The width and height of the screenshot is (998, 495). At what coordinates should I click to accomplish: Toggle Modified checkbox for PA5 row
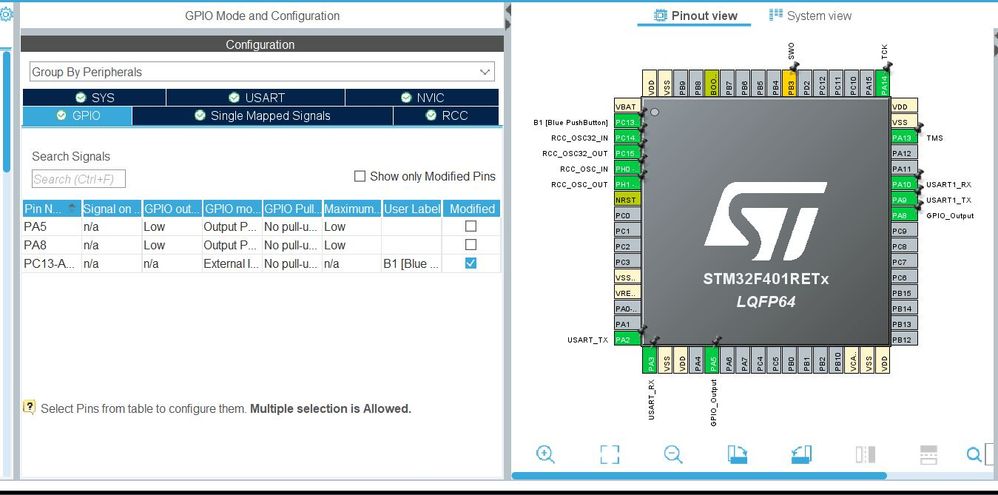pos(470,226)
